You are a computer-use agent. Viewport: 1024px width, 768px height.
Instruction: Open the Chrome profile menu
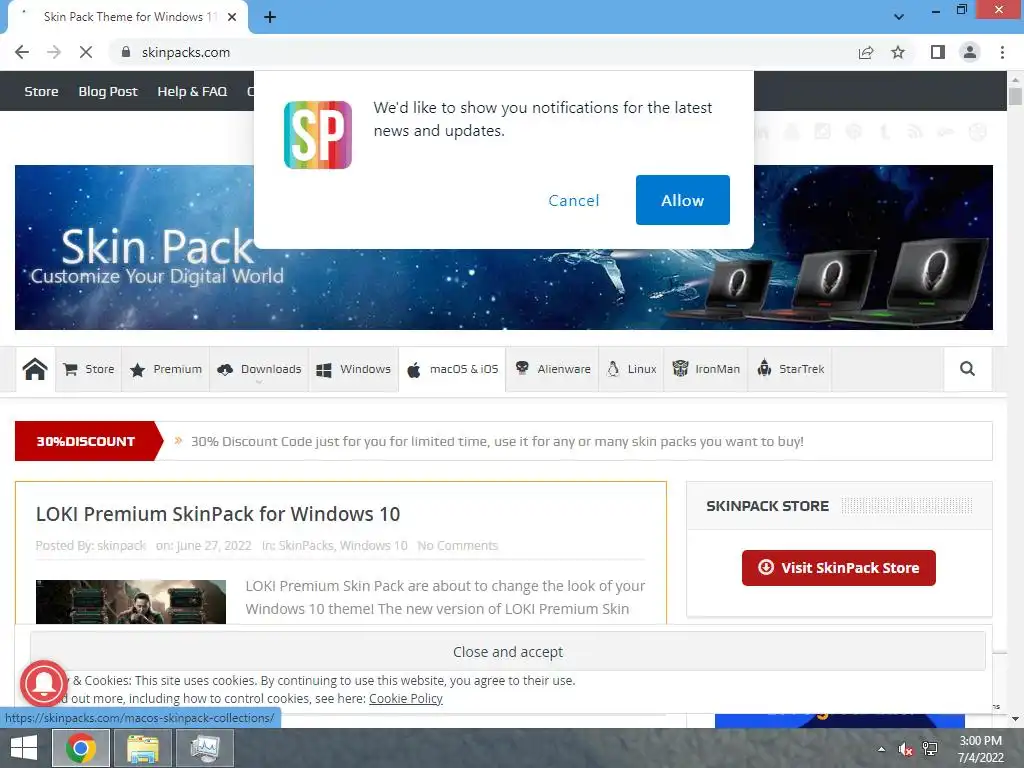pyautogui.click(x=970, y=52)
